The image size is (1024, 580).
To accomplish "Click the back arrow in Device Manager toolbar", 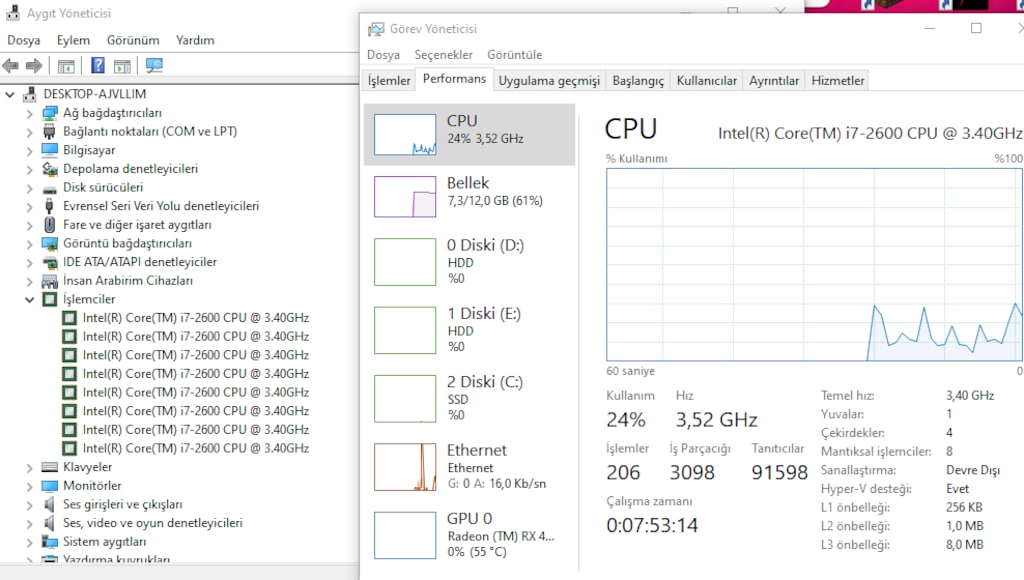I will click(x=10, y=65).
